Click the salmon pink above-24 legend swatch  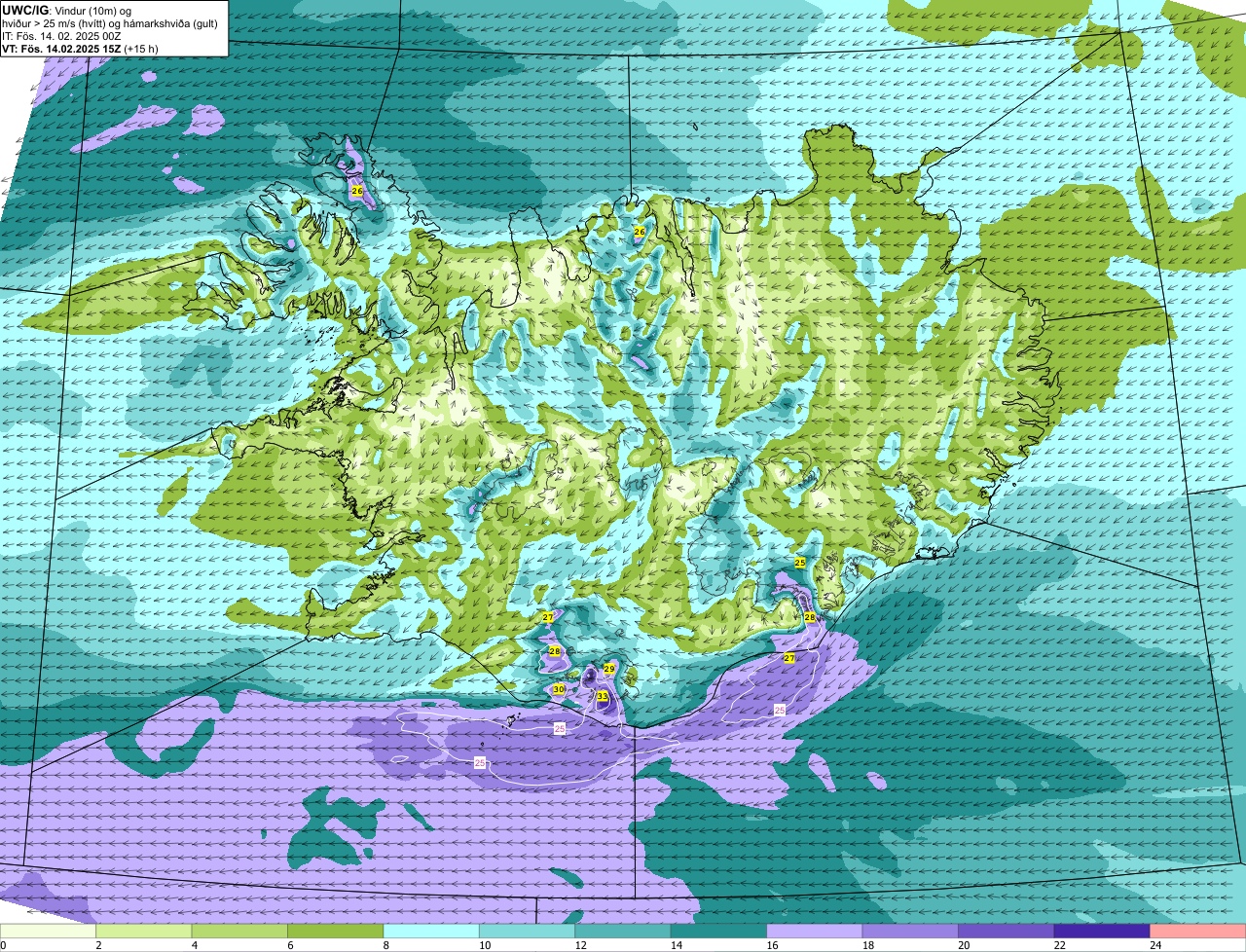click(1198, 932)
